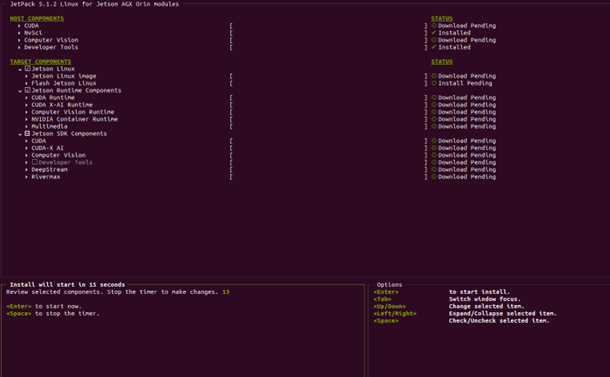Click the status circle for SDK Computer Vision
Image resolution: width=610 pixels, height=377 pixels.
(434, 155)
